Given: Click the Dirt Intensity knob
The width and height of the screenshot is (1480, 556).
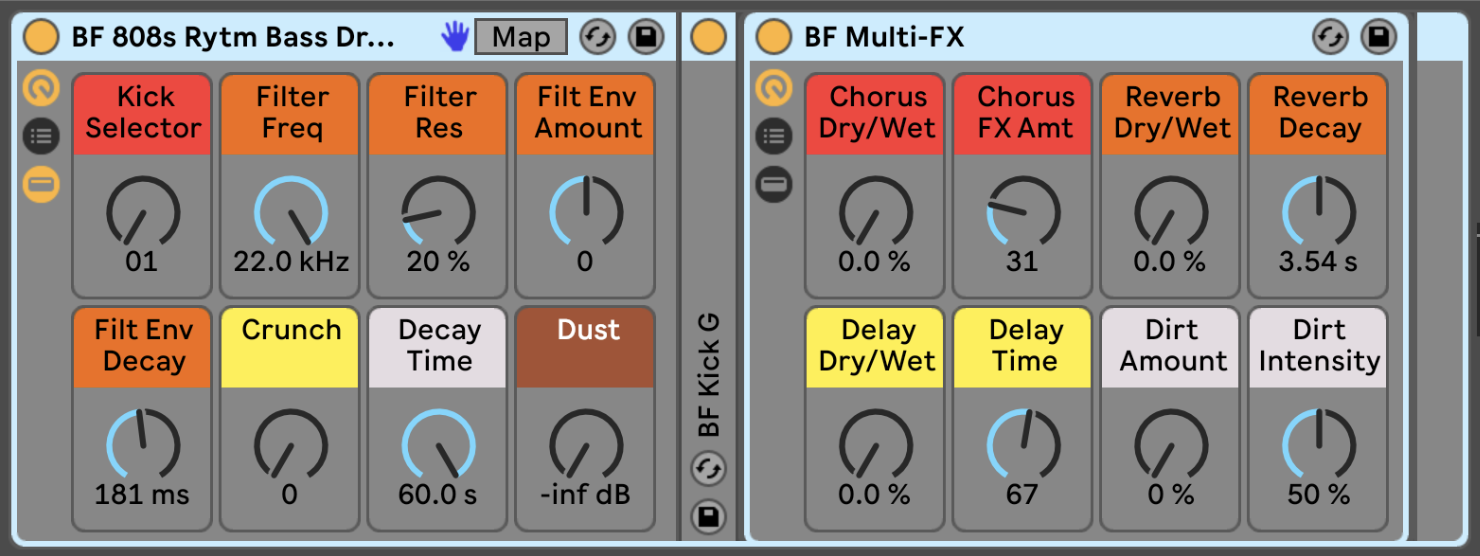Looking at the screenshot, I should [x=1319, y=444].
